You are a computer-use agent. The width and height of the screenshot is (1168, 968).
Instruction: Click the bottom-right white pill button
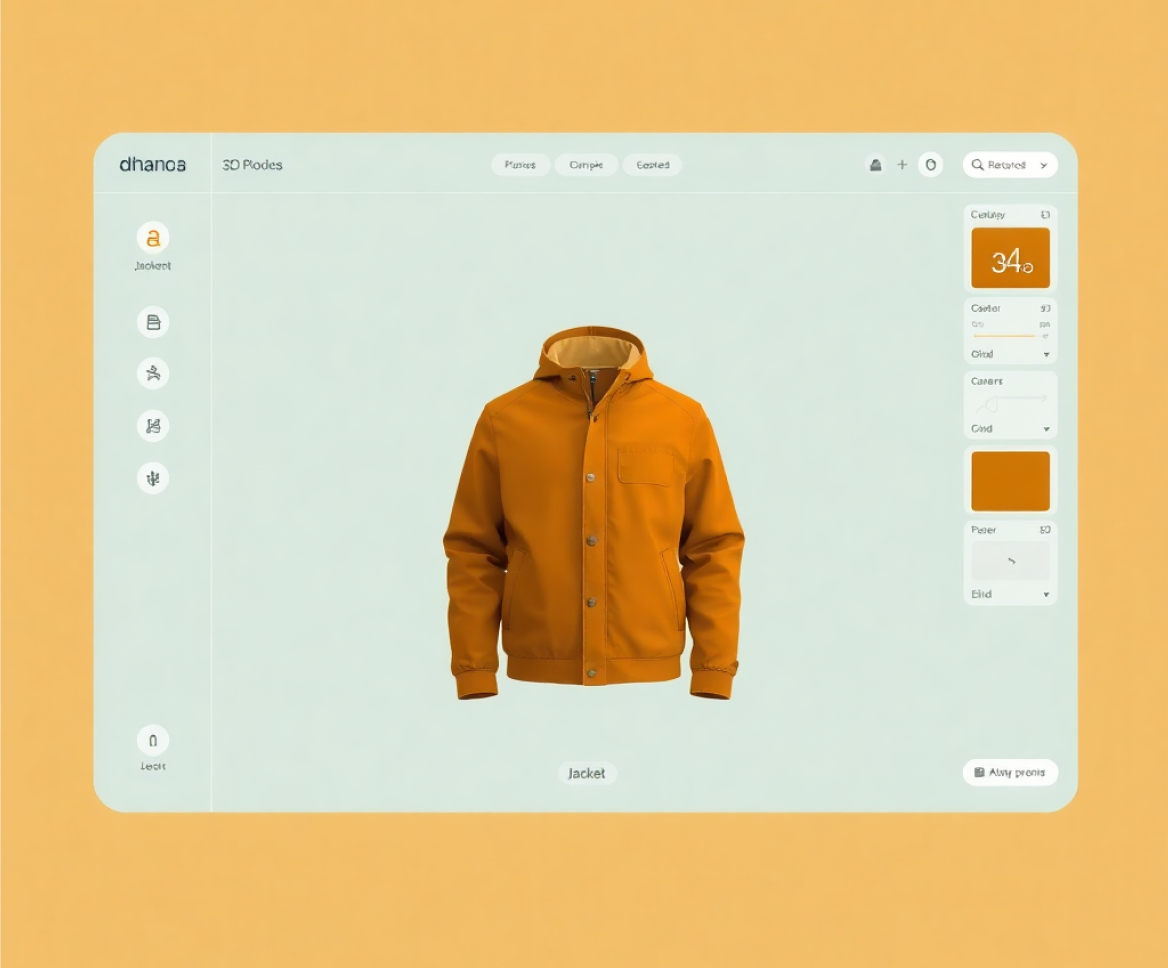point(1009,772)
